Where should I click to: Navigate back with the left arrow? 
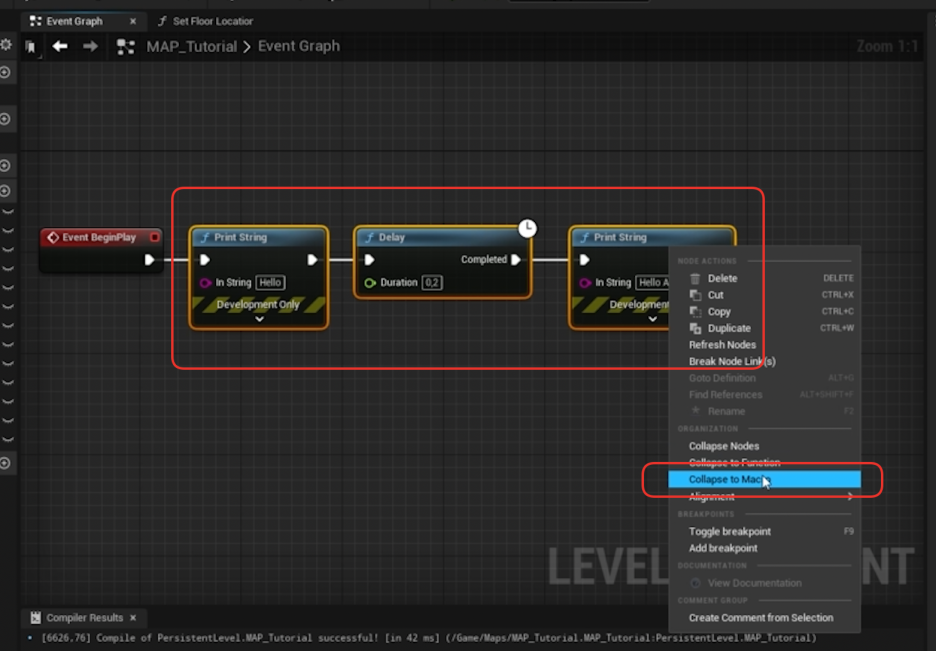pyautogui.click(x=60, y=46)
